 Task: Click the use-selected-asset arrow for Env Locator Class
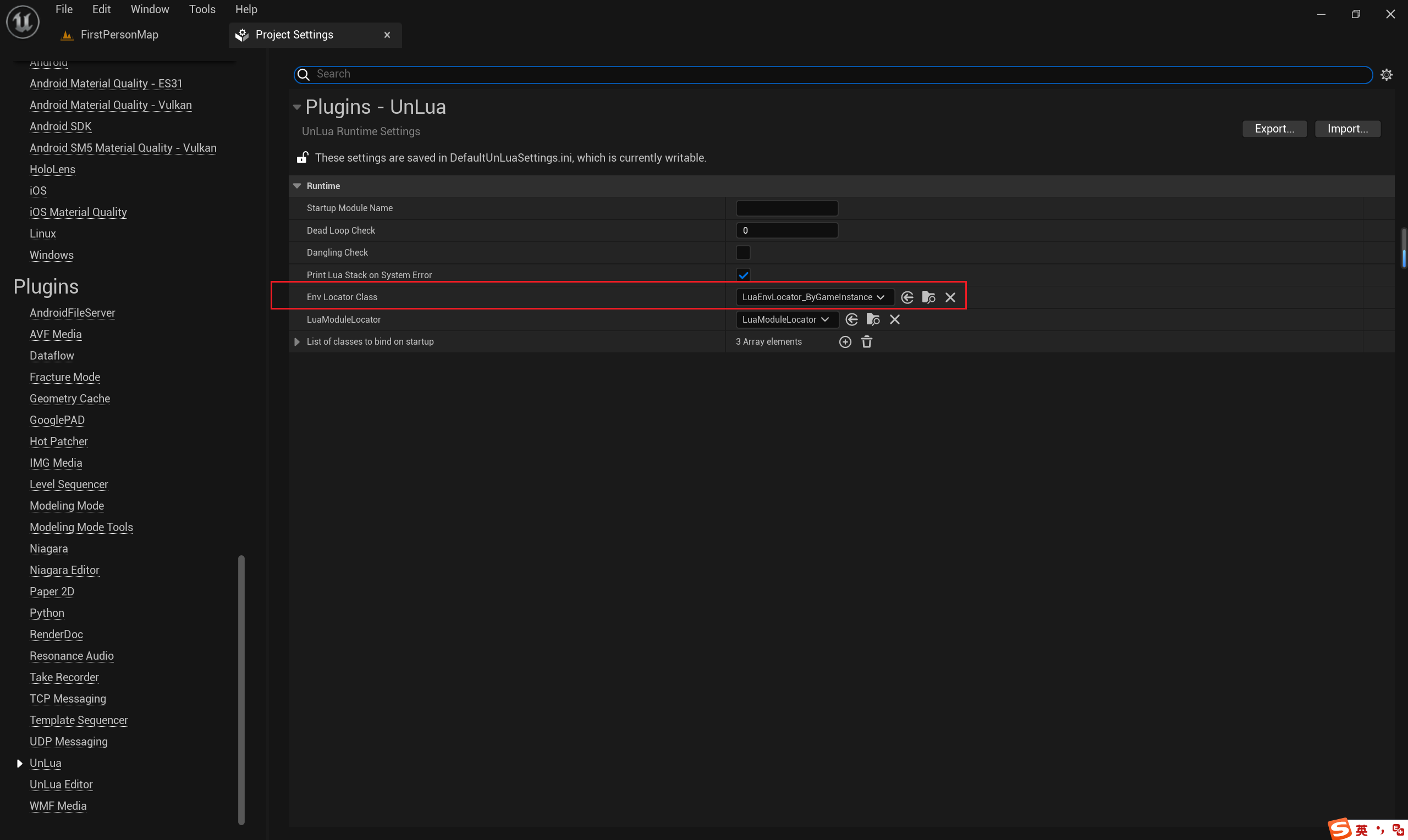(x=907, y=297)
